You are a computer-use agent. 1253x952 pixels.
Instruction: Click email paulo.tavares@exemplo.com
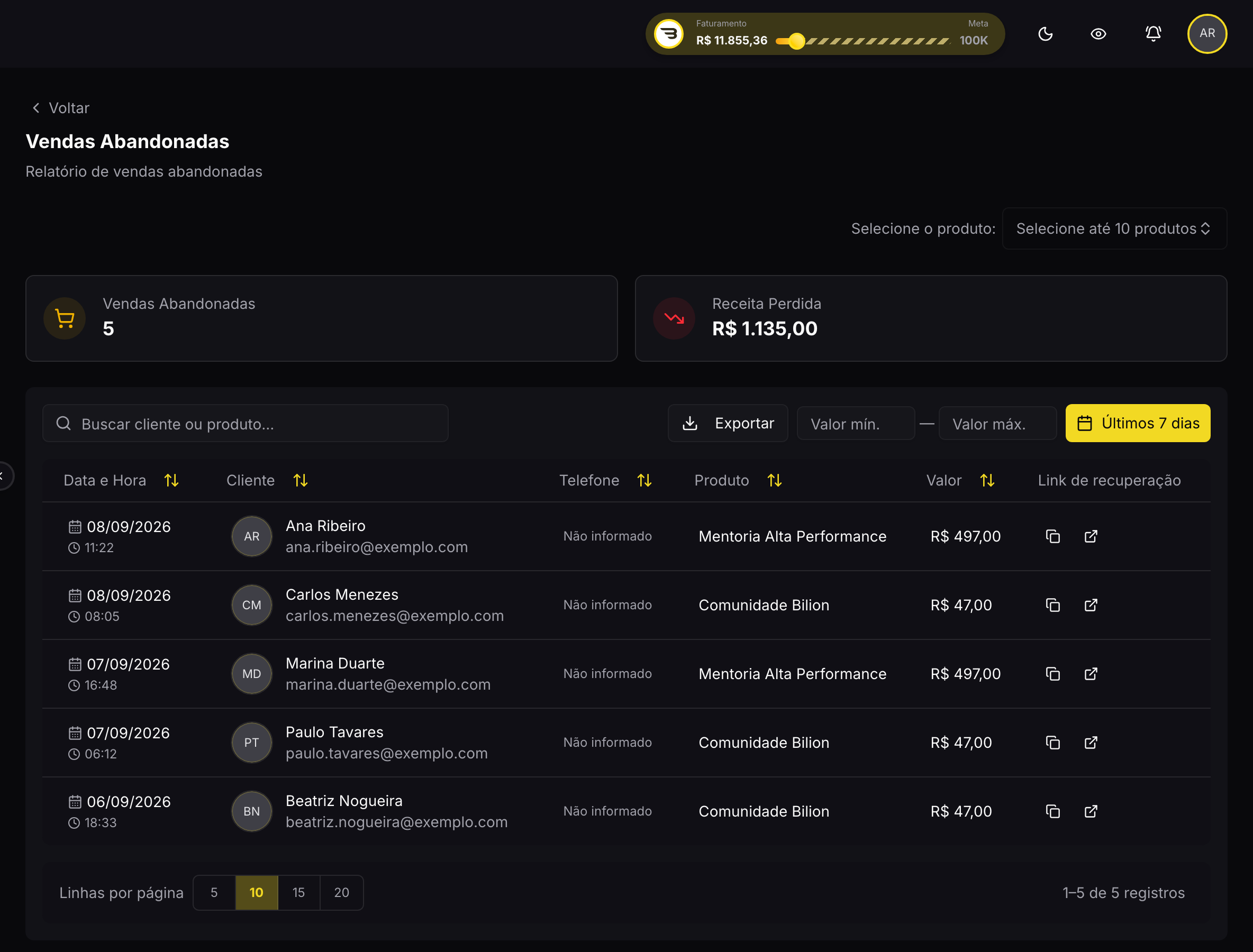coord(387,753)
